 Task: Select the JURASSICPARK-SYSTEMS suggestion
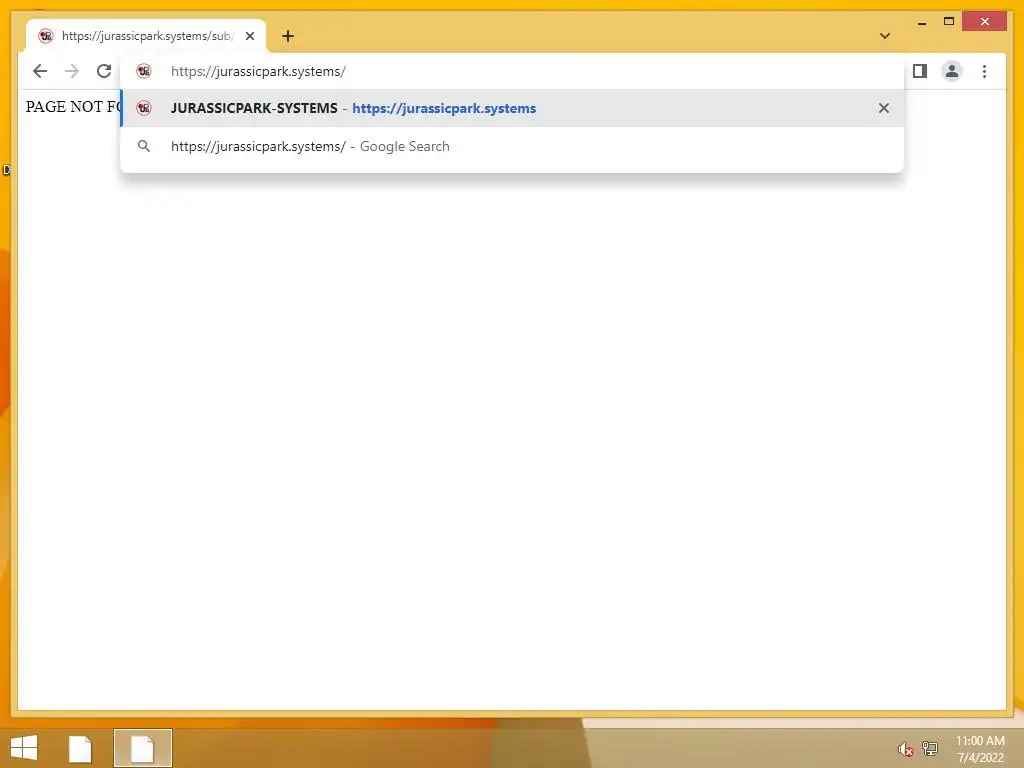(x=512, y=108)
